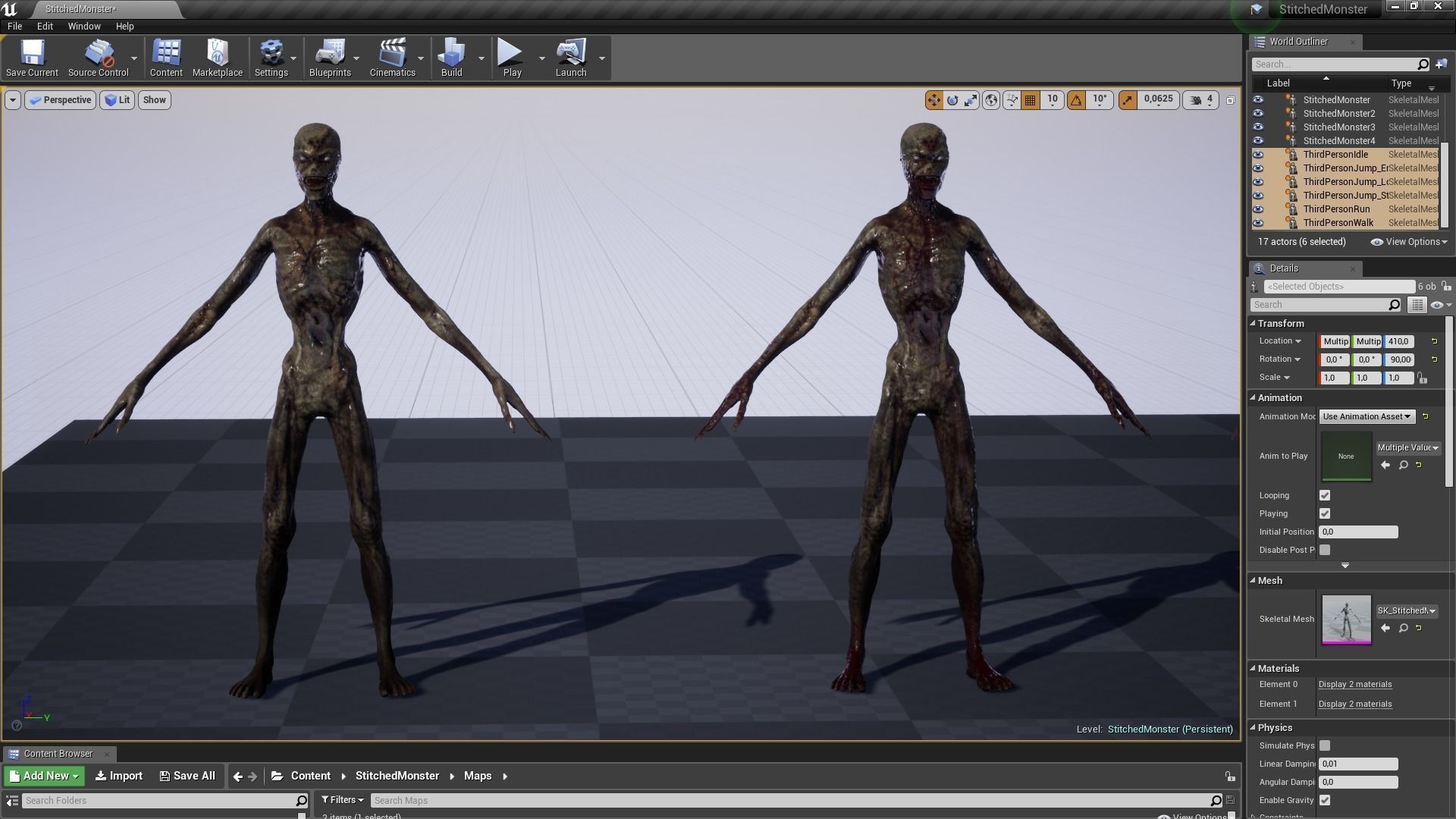
Task: Hide StitchedMonster actor via eye icon
Action: pyautogui.click(x=1258, y=100)
